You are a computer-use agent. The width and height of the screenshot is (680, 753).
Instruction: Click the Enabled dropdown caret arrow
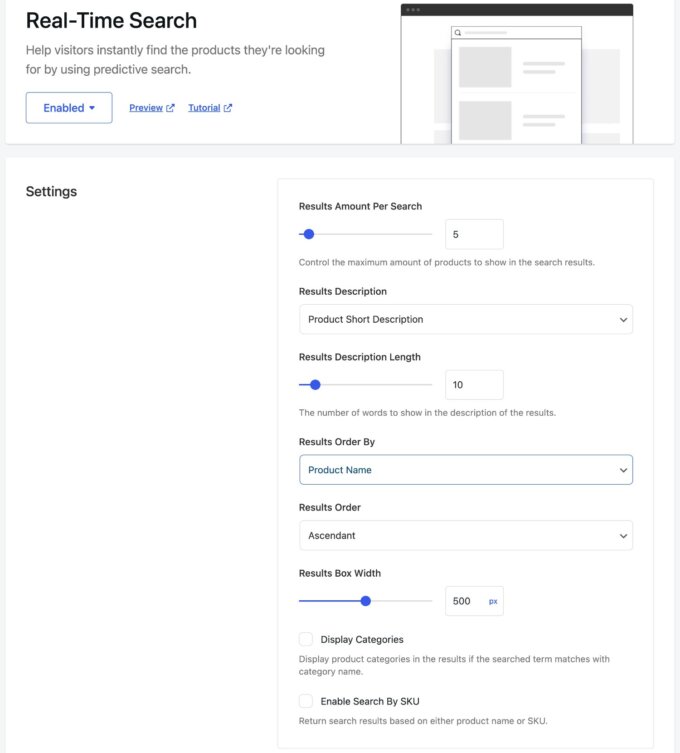pyautogui.click(x=92, y=108)
